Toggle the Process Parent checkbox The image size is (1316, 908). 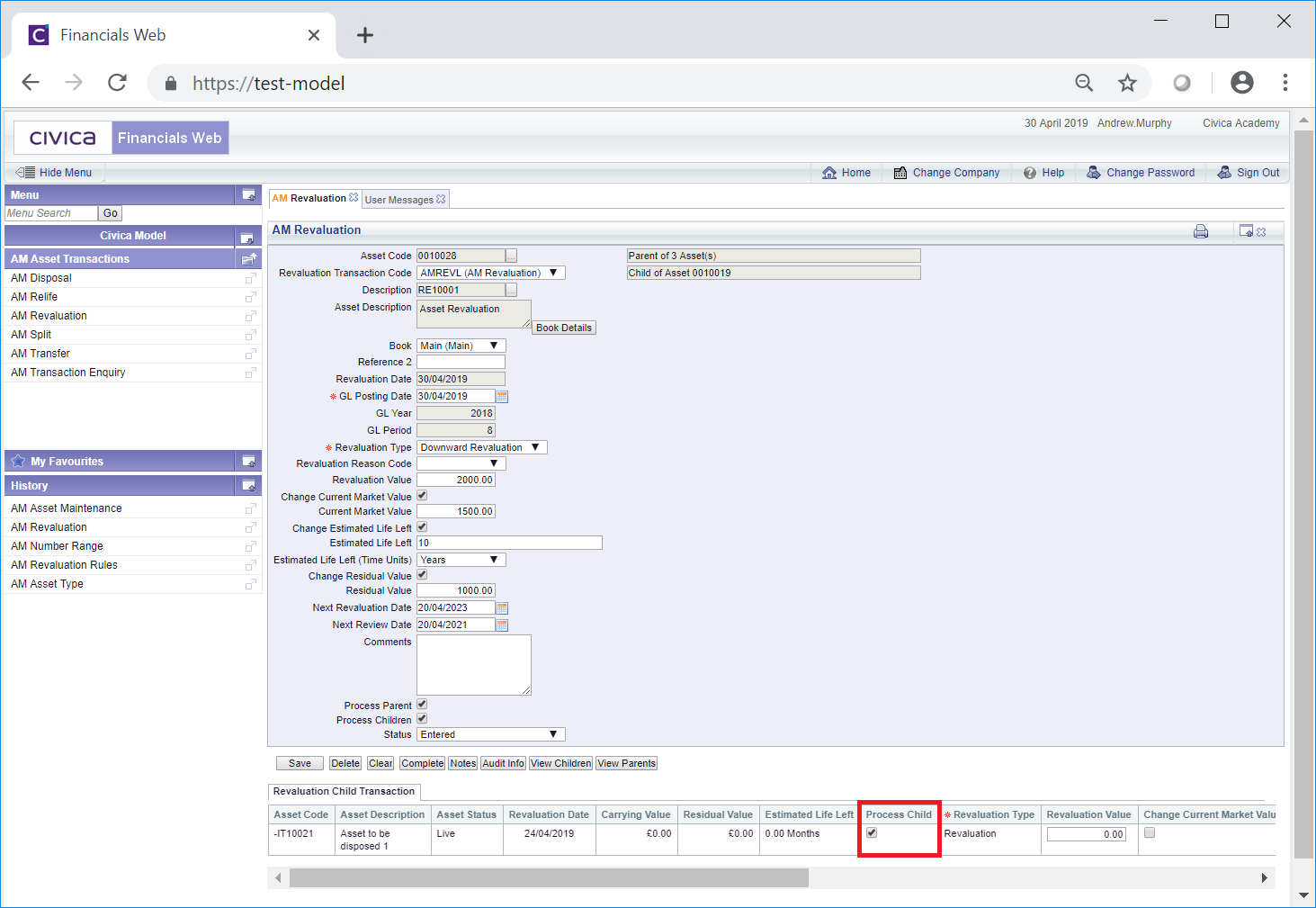click(x=422, y=705)
